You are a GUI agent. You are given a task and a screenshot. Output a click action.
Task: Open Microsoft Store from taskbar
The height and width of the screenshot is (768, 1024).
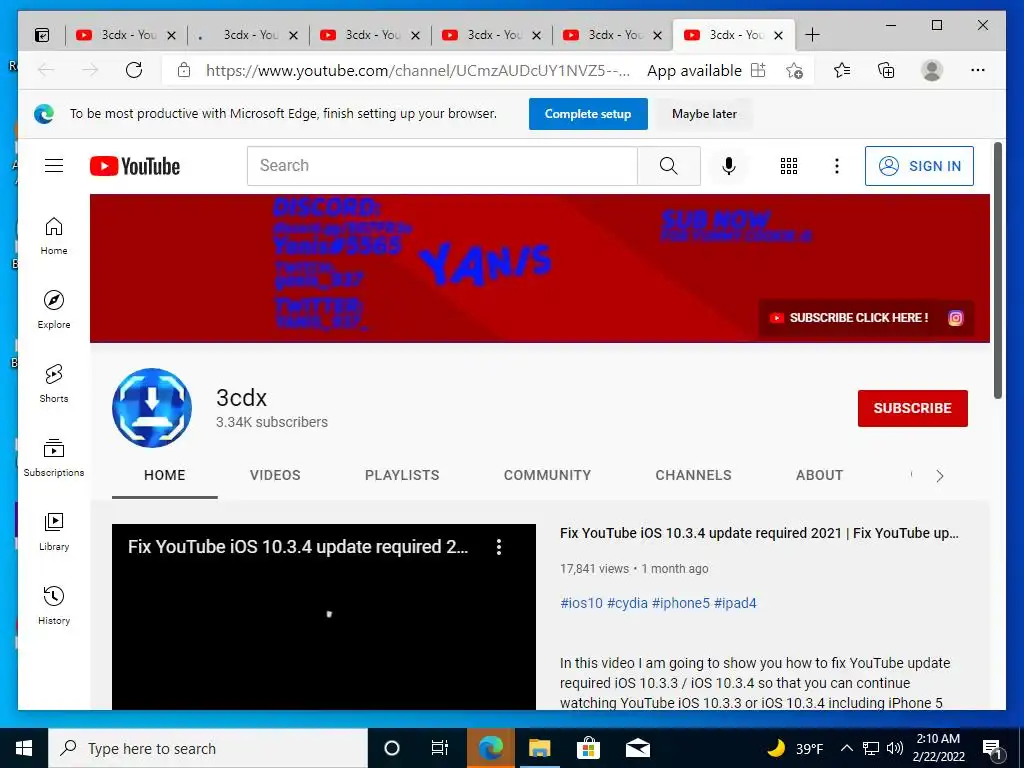[588, 748]
